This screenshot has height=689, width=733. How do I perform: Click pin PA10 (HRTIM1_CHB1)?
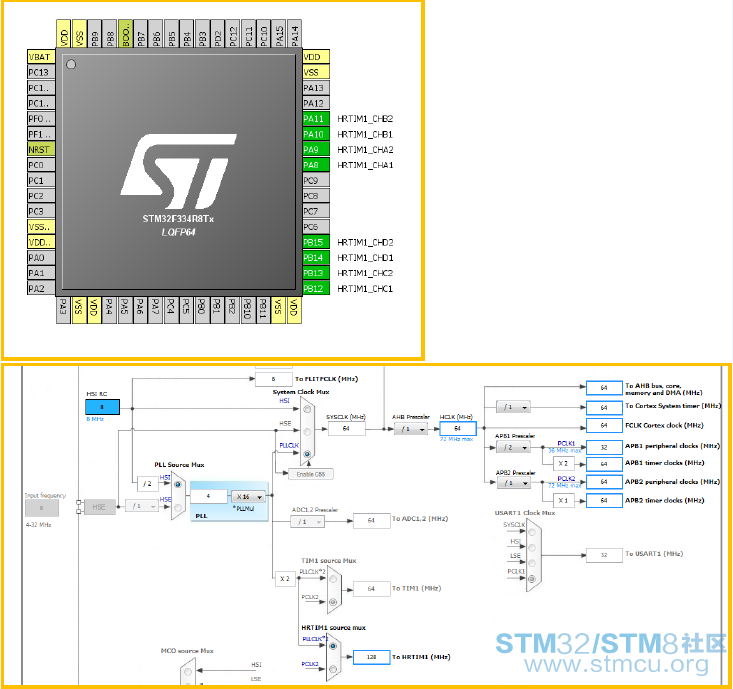(316, 134)
